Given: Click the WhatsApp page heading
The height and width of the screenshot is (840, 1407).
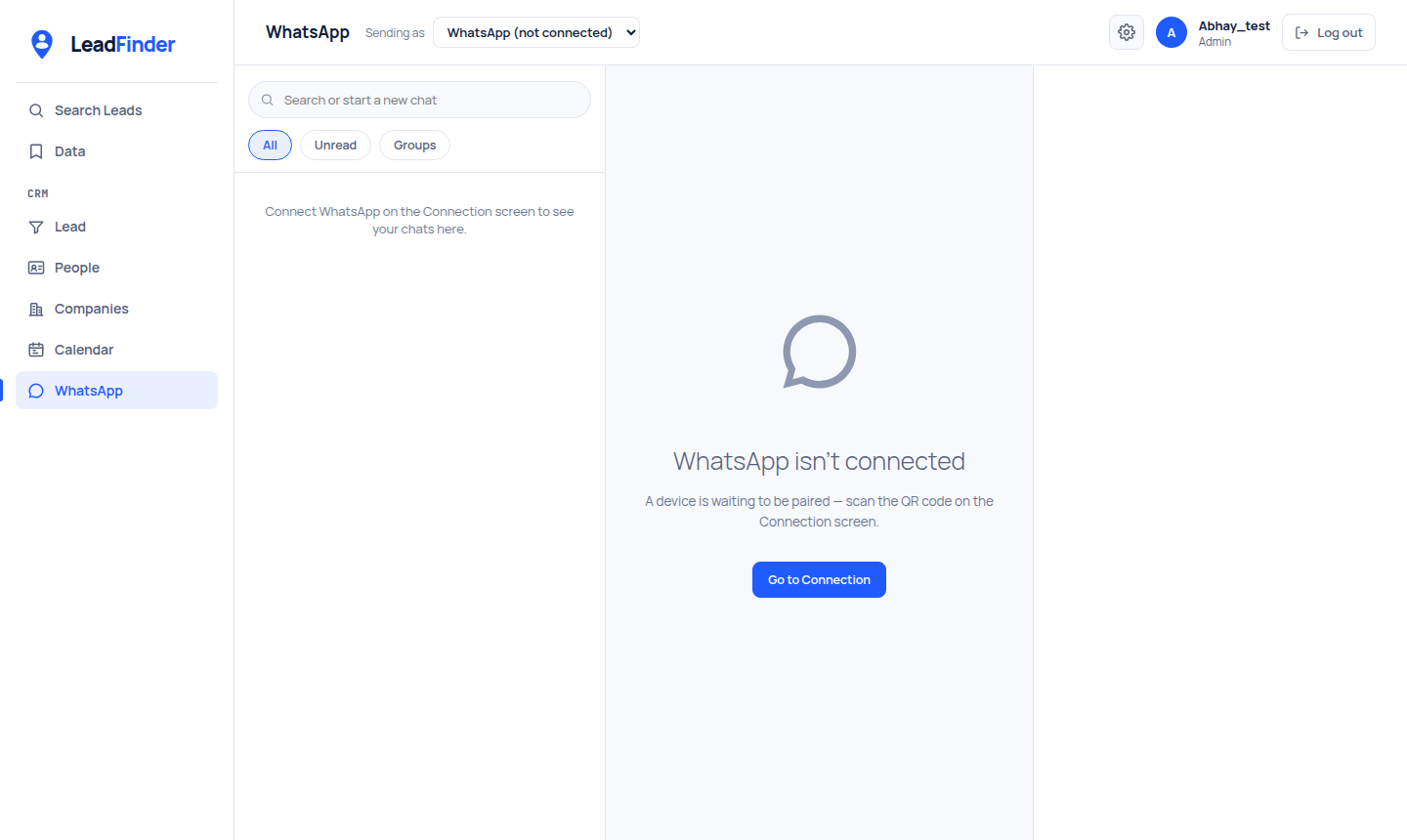Looking at the screenshot, I should [x=308, y=32].
